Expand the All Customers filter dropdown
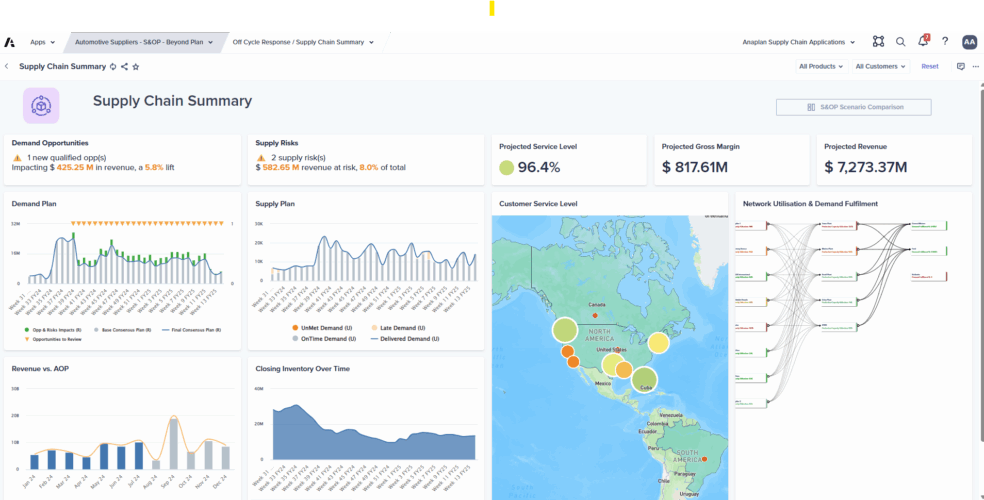The image size is (984, 500). [x=880, y=66]
